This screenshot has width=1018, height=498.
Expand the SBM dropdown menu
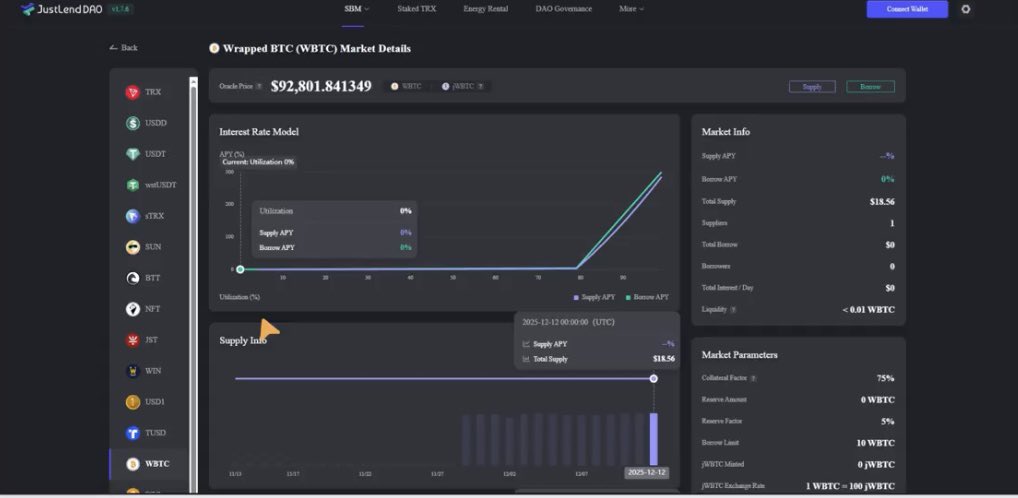[356, 9]
